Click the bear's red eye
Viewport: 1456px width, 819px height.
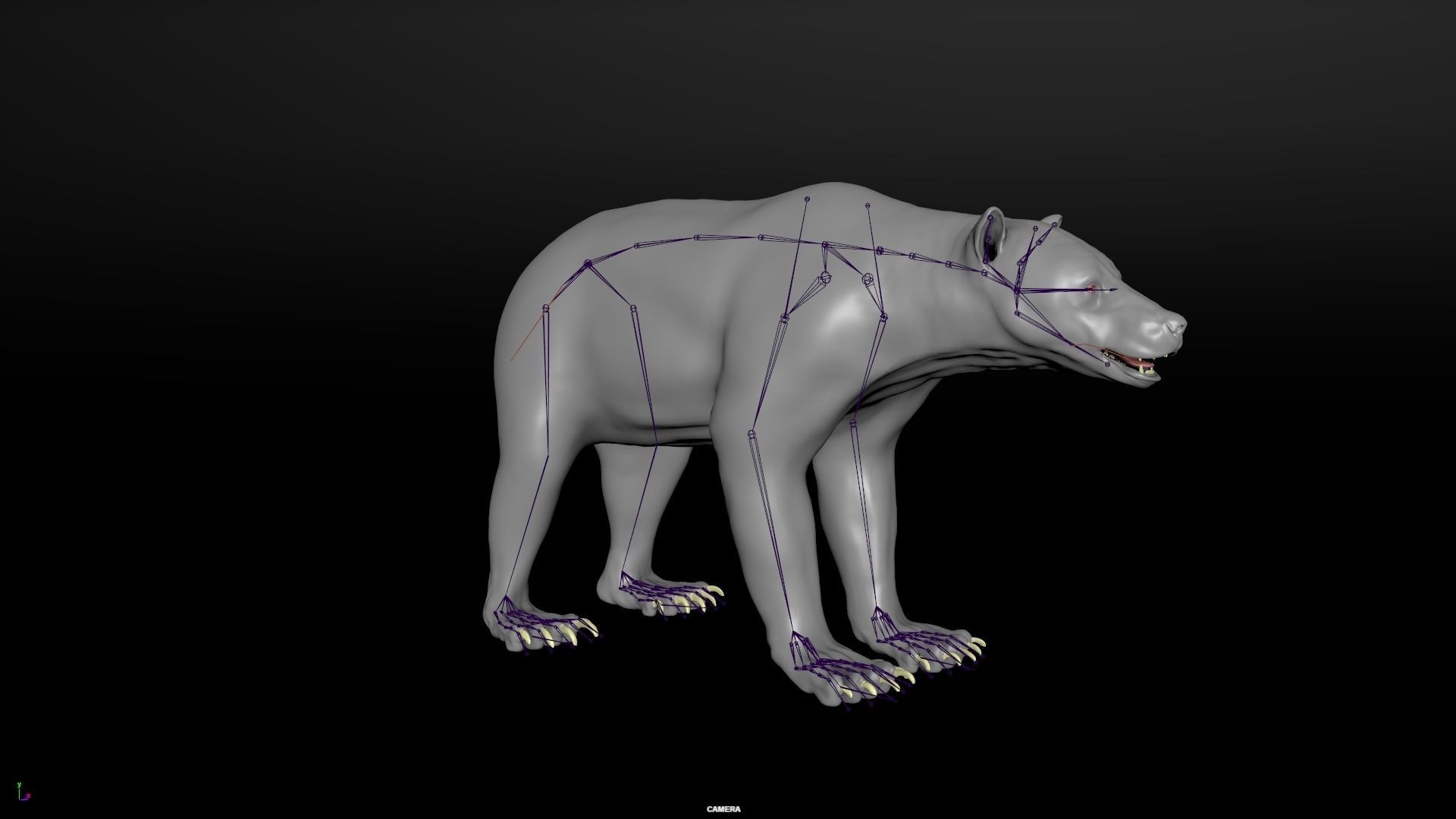click(1091, 287)
